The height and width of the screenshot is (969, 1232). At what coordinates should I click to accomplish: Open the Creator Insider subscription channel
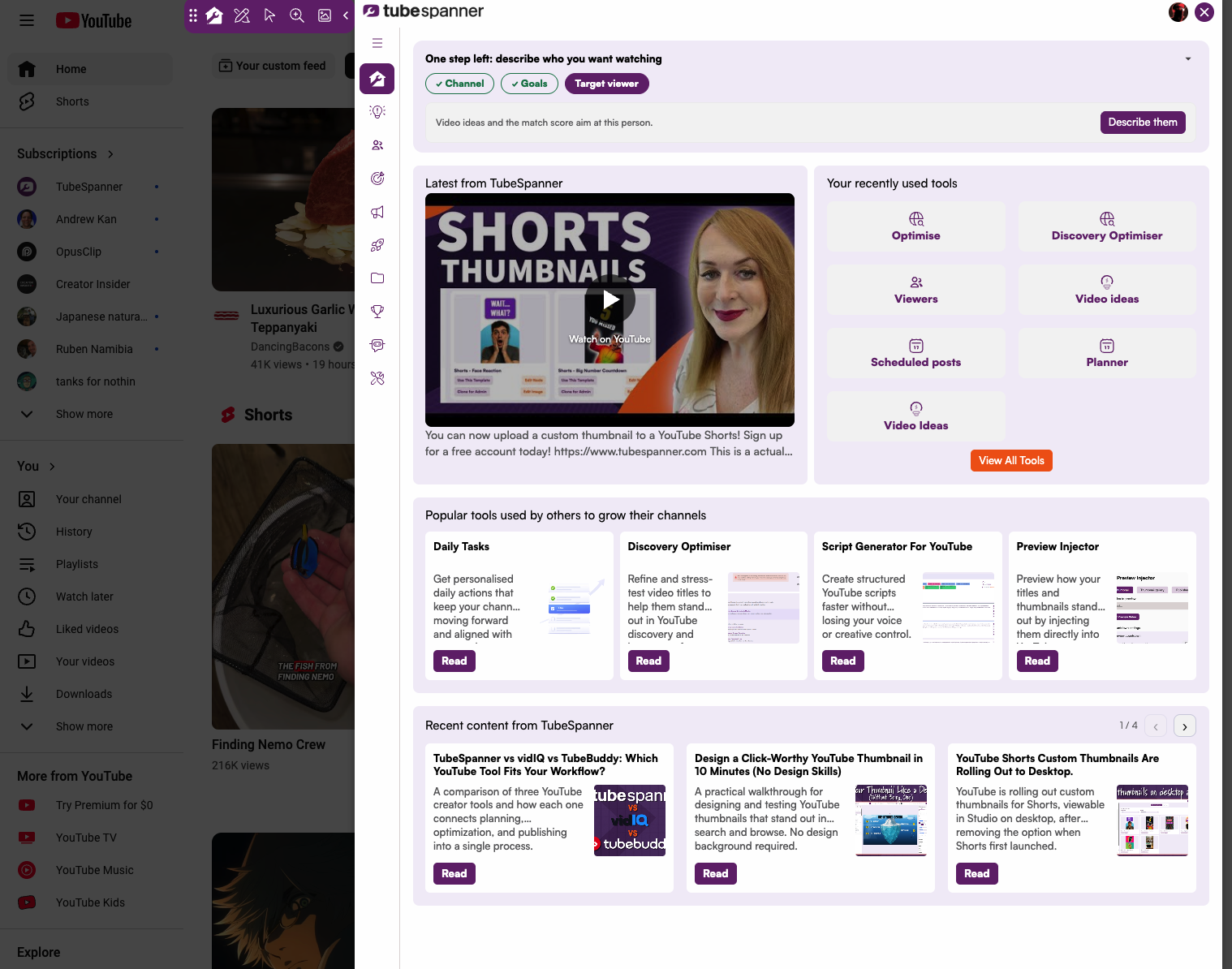coord(91,284)
